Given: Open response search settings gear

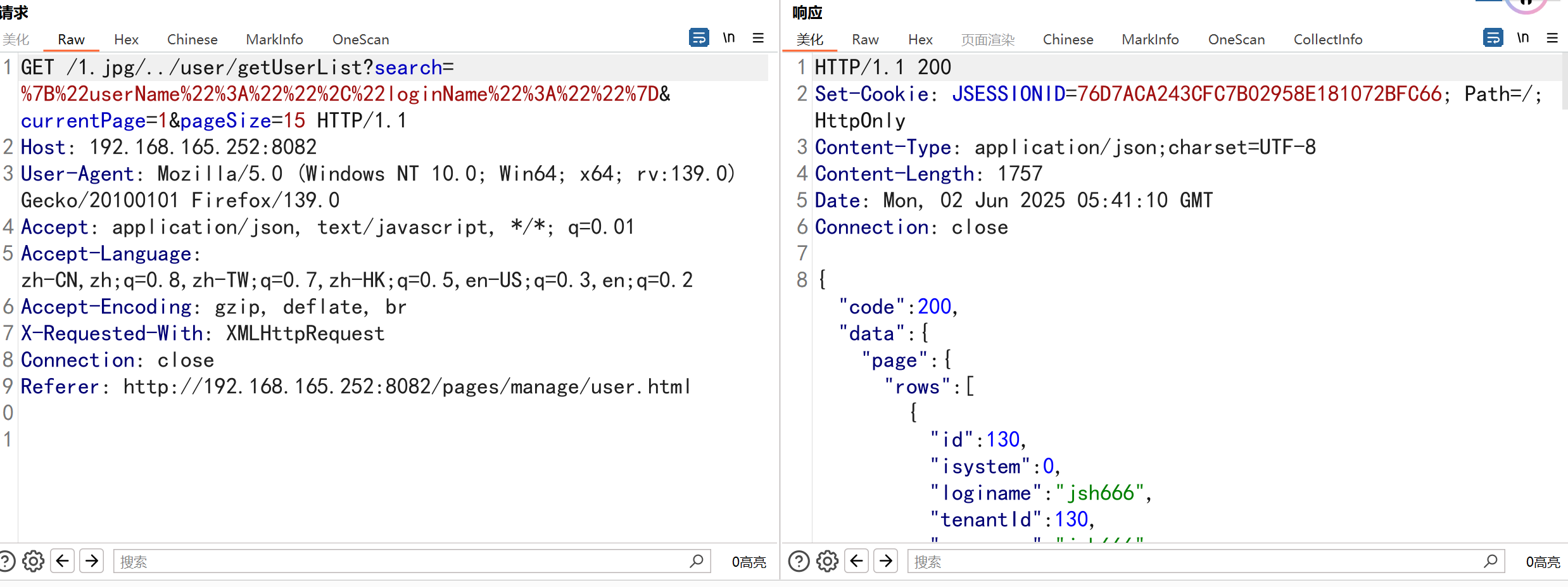Looking at the screenshot, I should pos(827,561).
